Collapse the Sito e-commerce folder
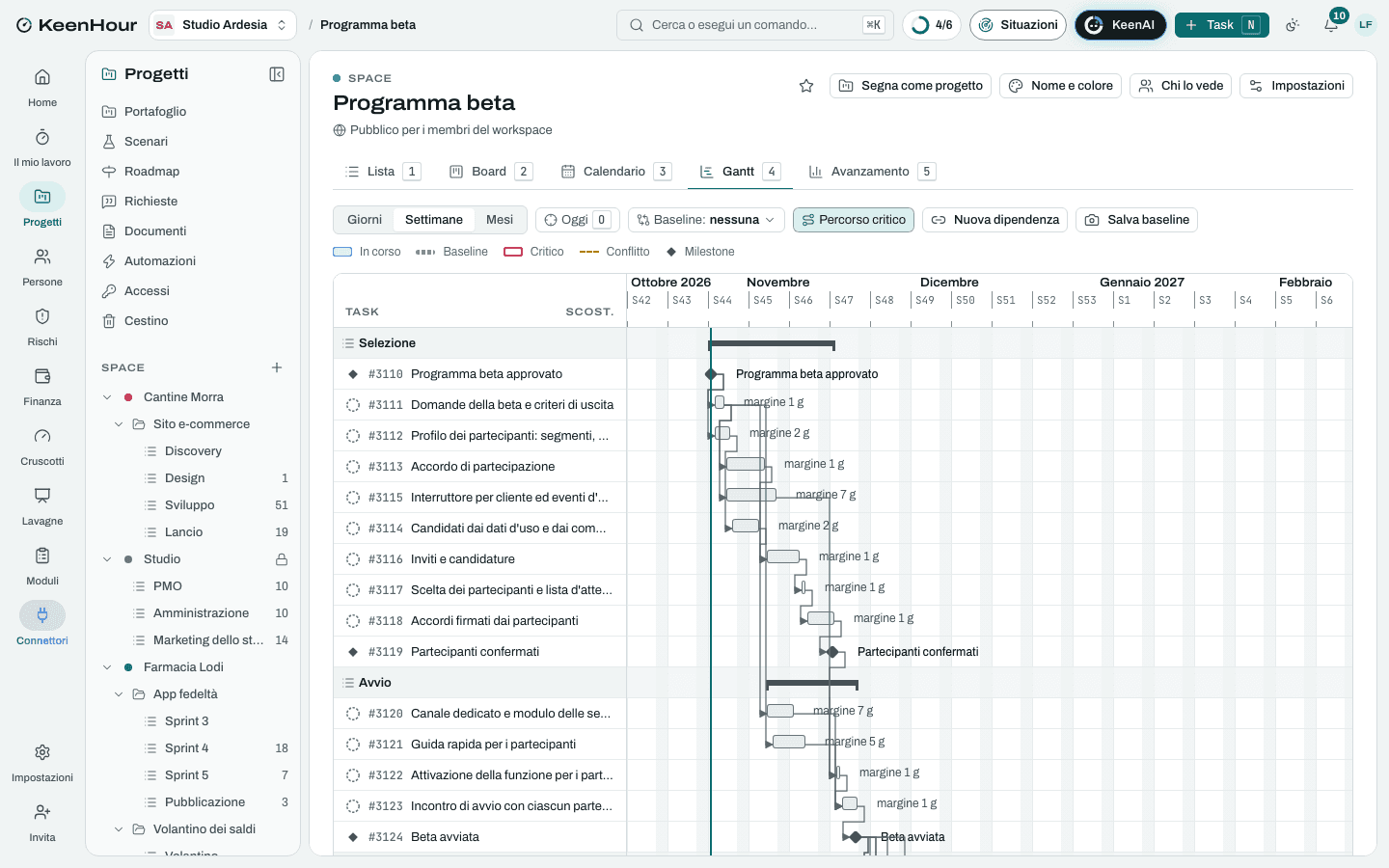1389x868 pixels. 119,424
